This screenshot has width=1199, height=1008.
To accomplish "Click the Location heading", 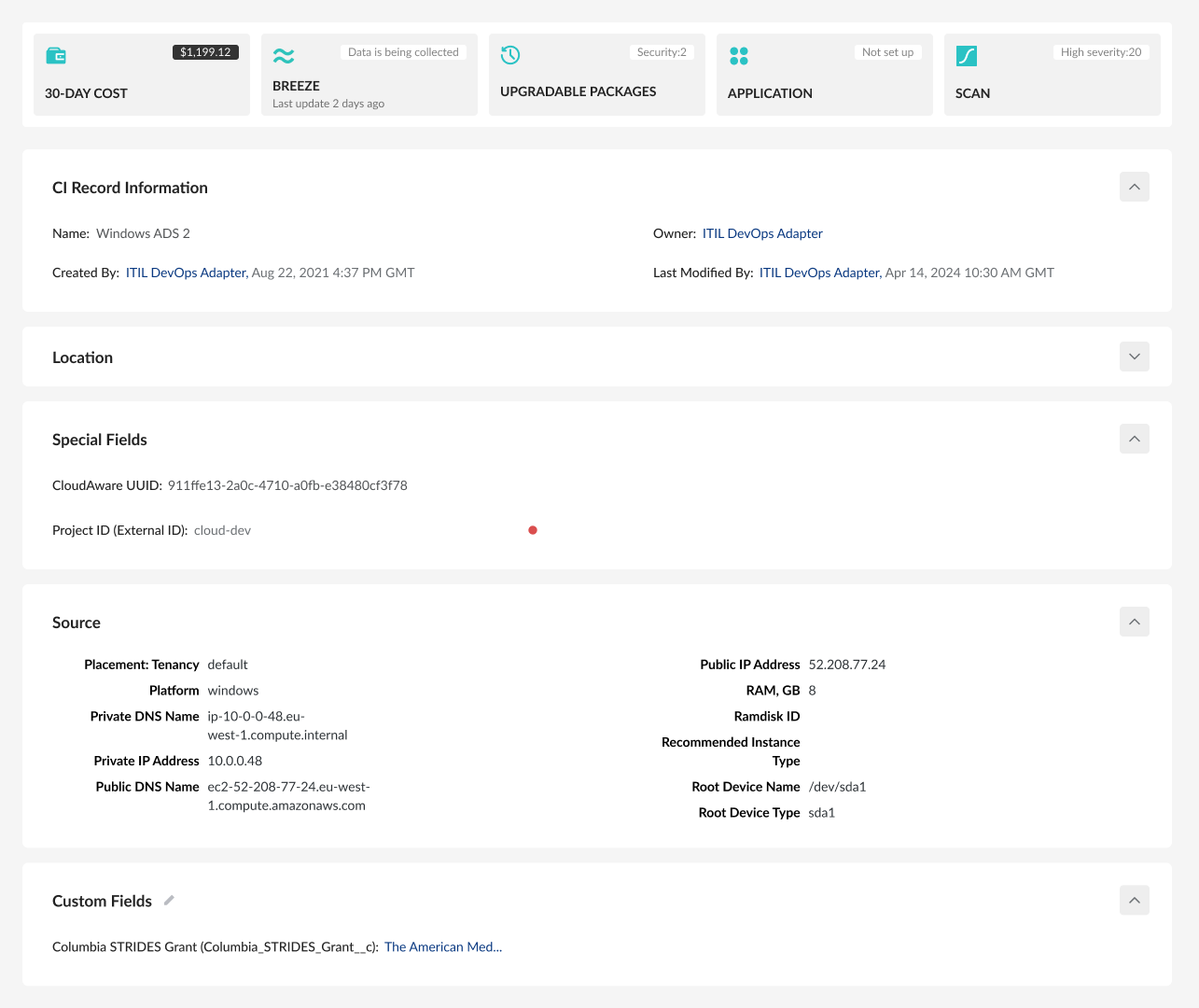I will tap(82, 357).
